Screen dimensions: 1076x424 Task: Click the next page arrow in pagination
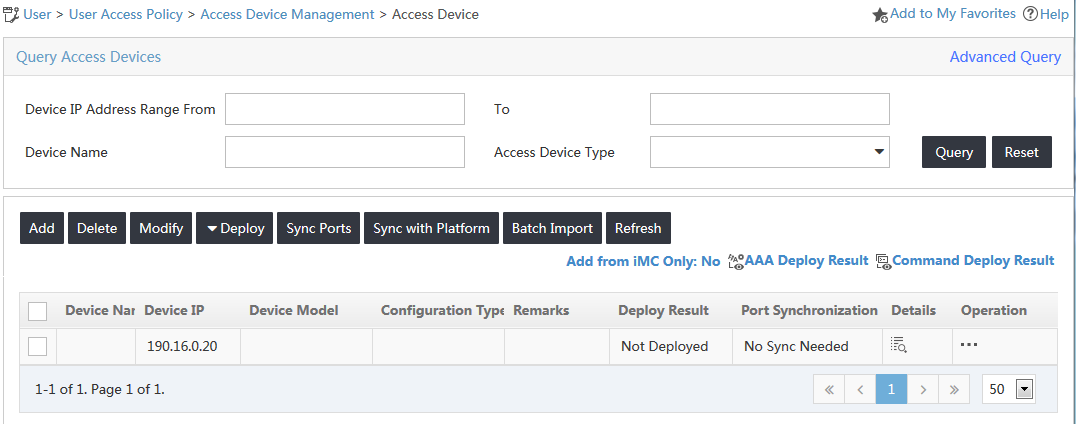923,389
